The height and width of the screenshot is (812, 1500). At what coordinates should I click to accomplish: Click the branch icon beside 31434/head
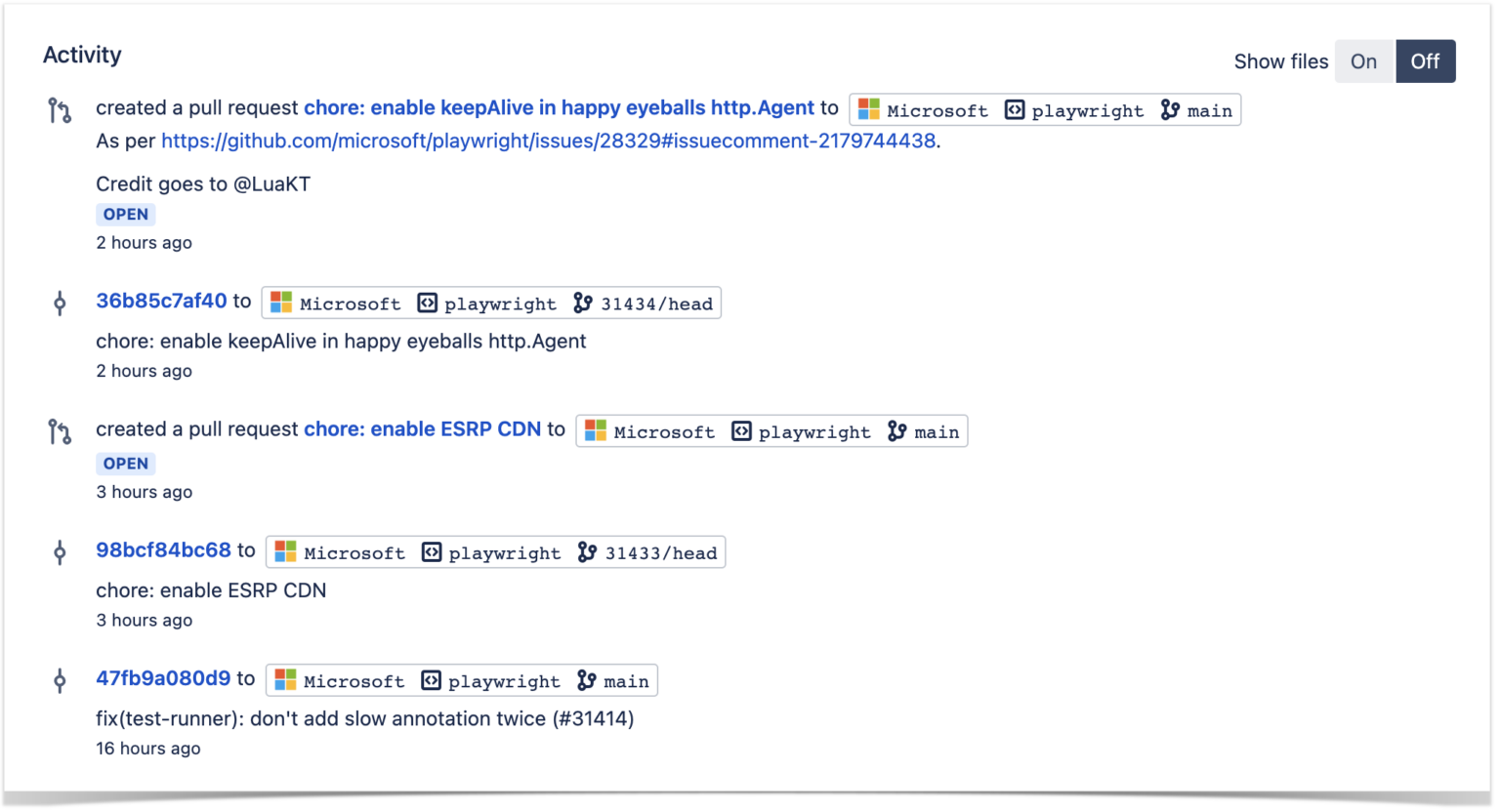583,304
